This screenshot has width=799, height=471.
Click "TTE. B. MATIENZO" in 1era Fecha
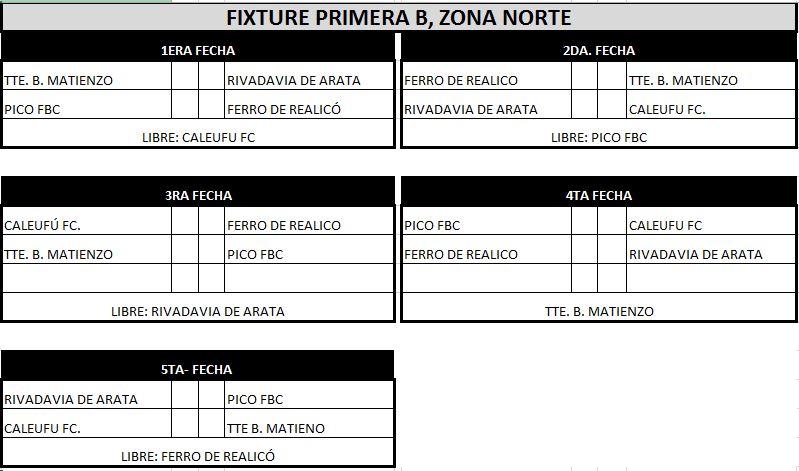pos(60,81)
